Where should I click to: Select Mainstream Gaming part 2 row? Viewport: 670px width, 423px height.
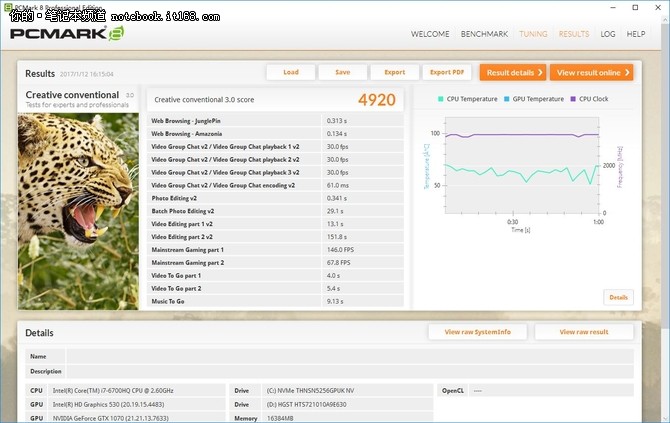[x=275, y=263]
